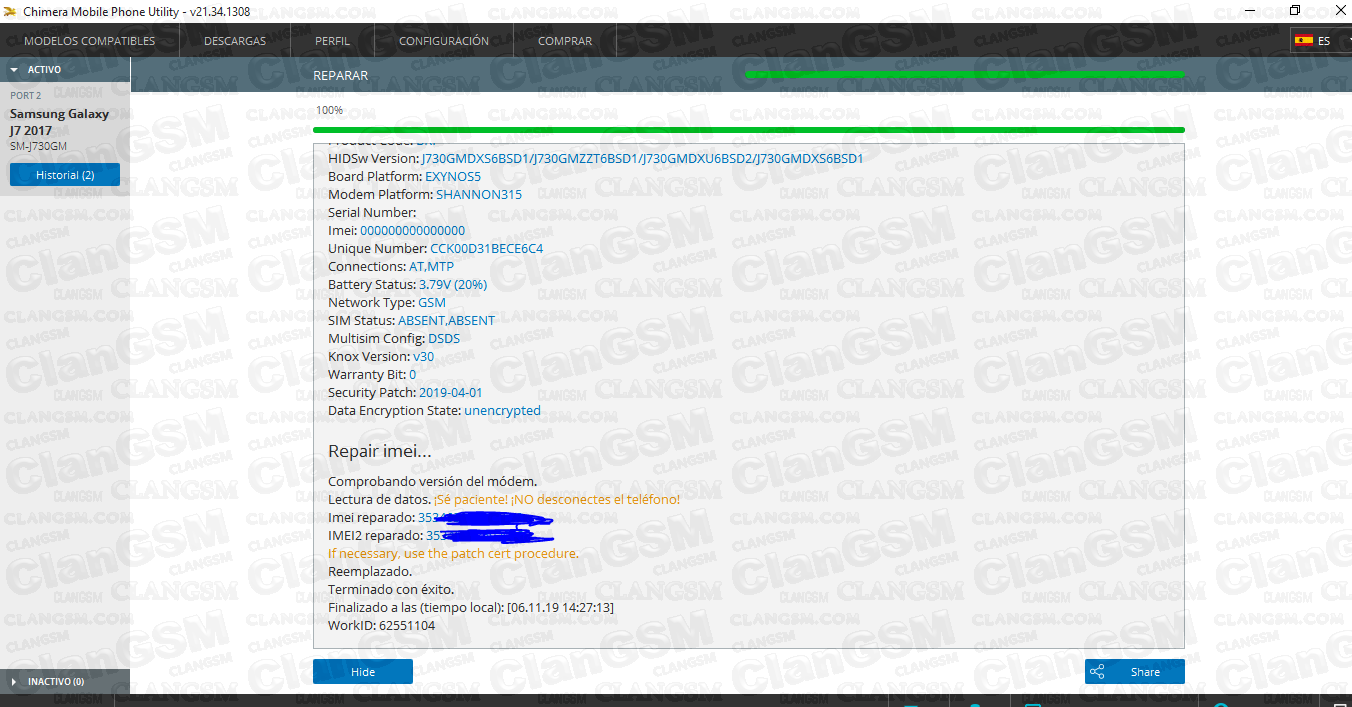Click the PORT 2 label
Image resolution: width=1352 pixels, height=707 pixels.
[x=26, y=96]
